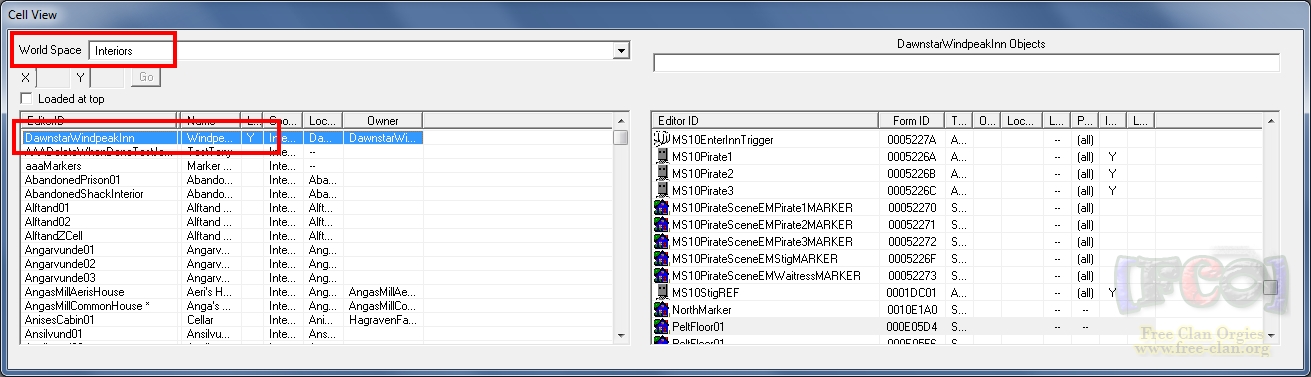Sort objects list by T... column header
Image resolution: width=1311 pixels, height=377 pixels.
click(x=958, y=121)
